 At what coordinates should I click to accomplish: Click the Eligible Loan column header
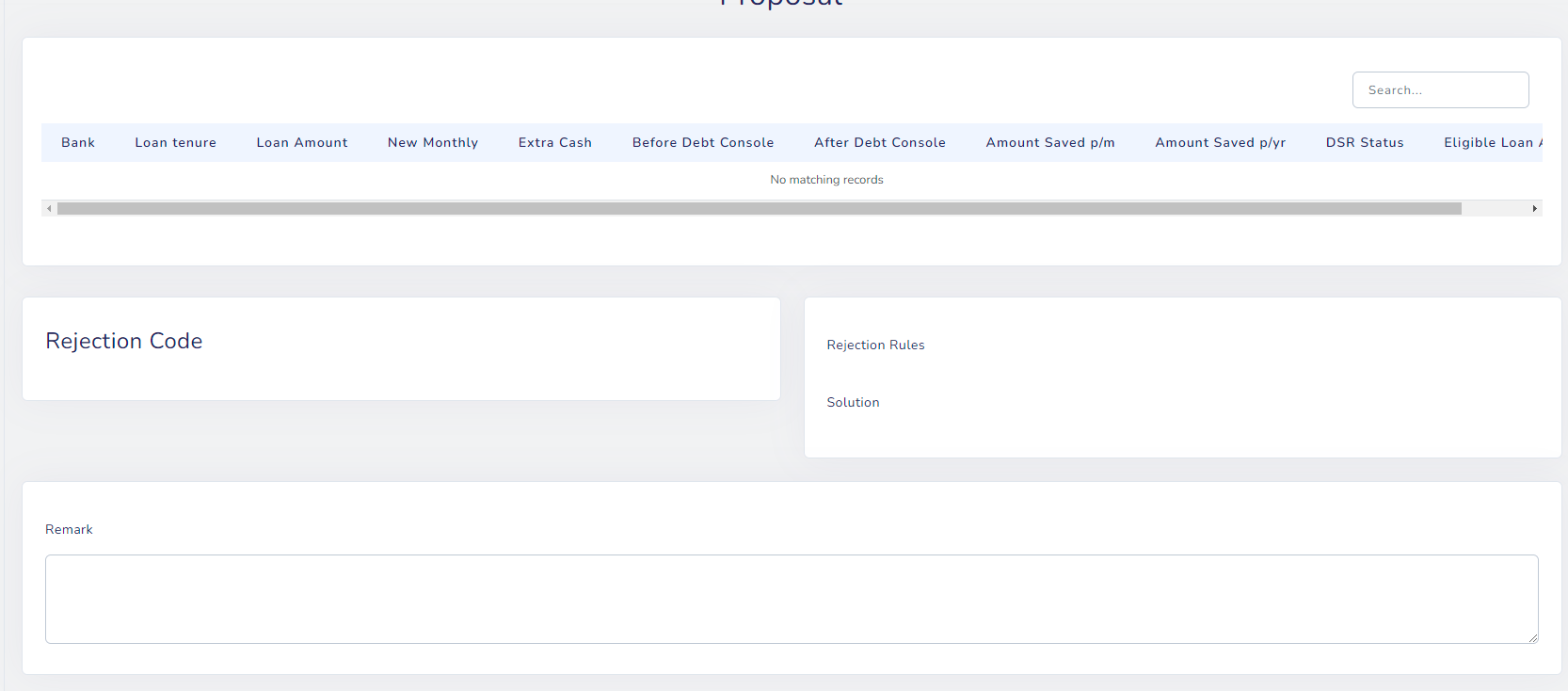click(x=1491, y=143)
